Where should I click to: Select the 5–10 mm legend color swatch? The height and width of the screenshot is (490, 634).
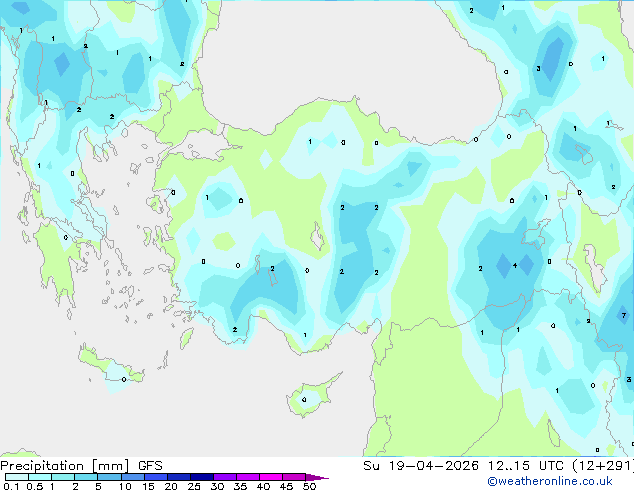tap(109, 477)
